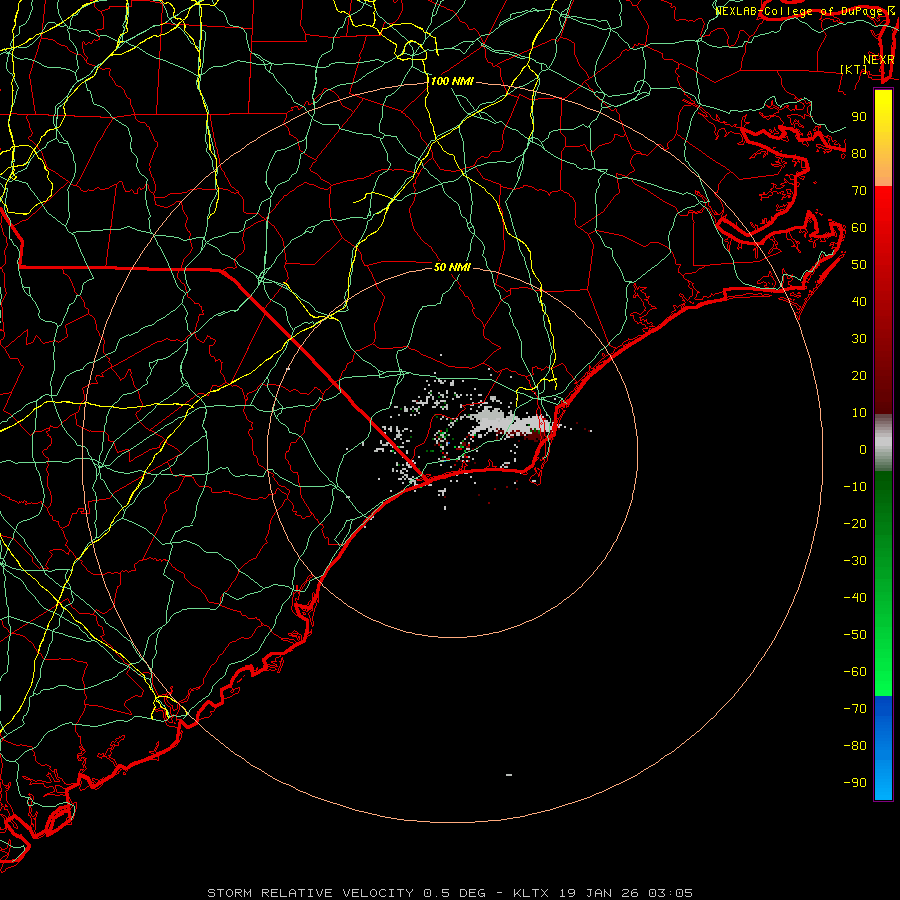Viewport: 900px width, 900px height.
Task: Click the positive 40 scale value
Action: [x=859, y=302]
